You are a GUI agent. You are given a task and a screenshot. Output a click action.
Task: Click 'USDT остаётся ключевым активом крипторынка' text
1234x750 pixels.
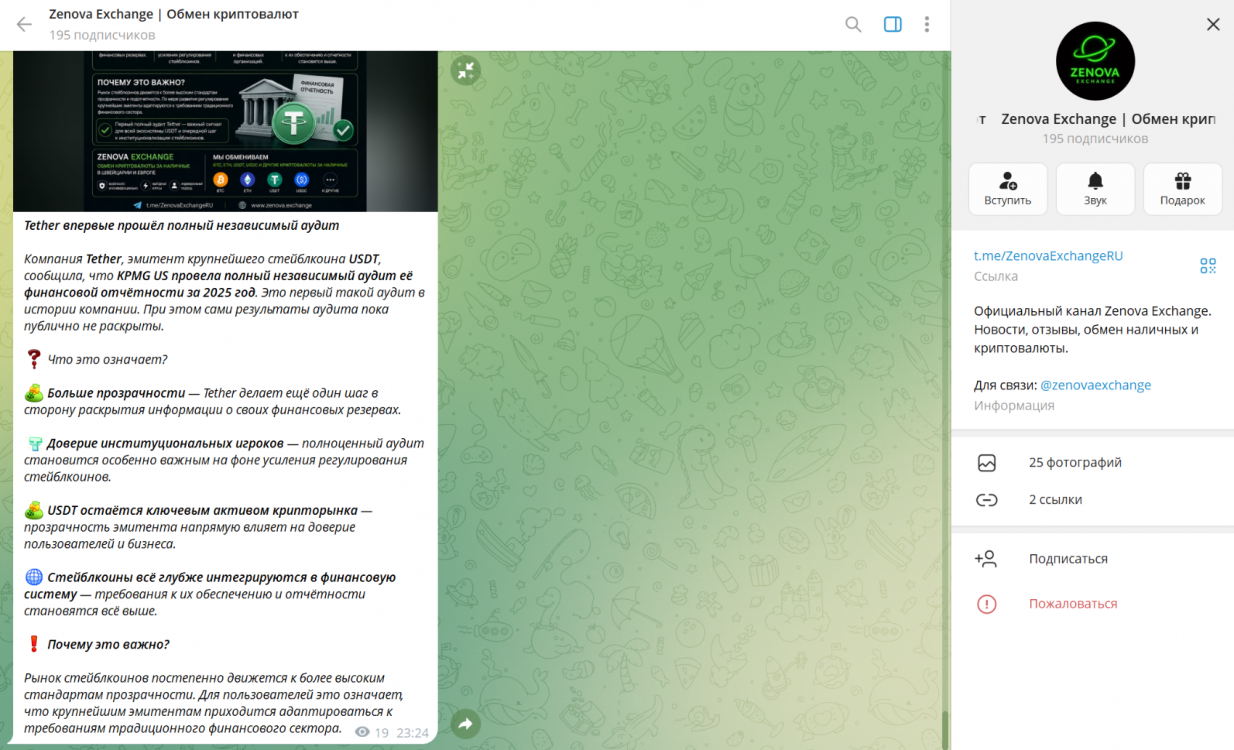(x=203, y=510)
